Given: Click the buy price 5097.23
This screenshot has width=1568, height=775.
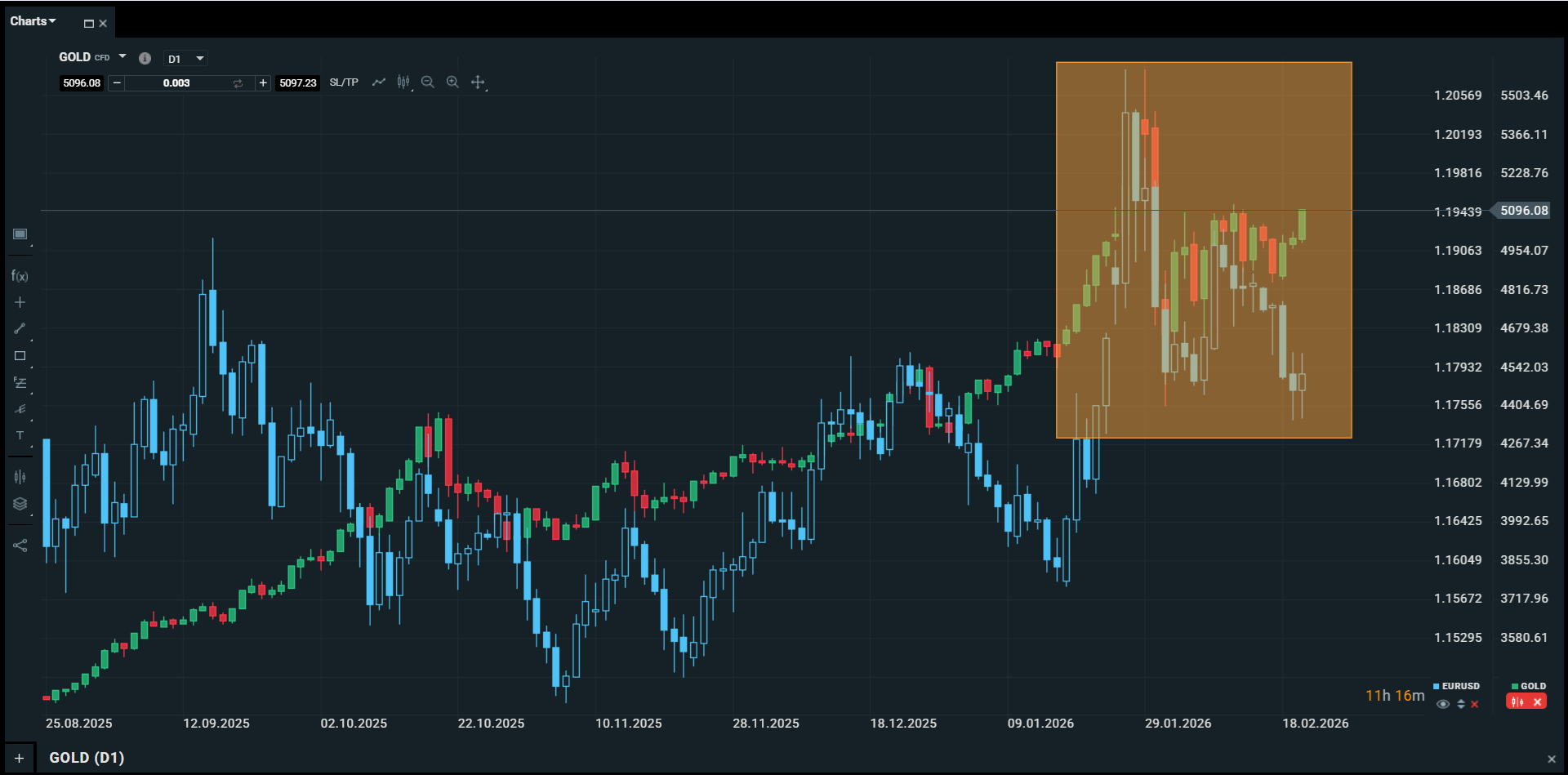Looking at the screenshot, I should coord(298,83).
